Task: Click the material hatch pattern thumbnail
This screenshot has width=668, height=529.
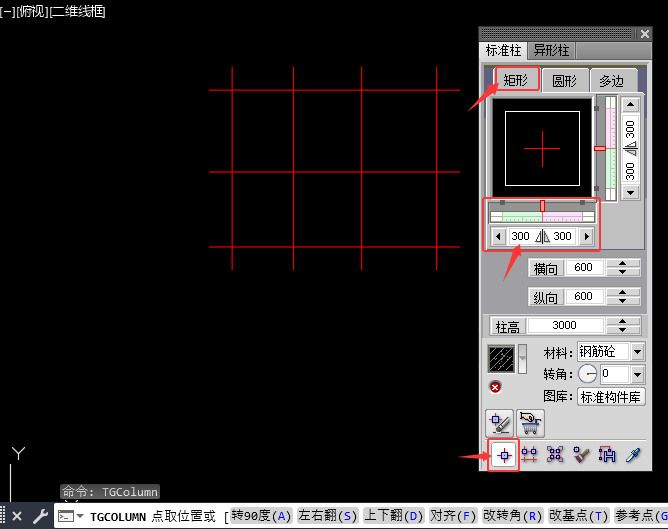Action: tap(501, 359)
